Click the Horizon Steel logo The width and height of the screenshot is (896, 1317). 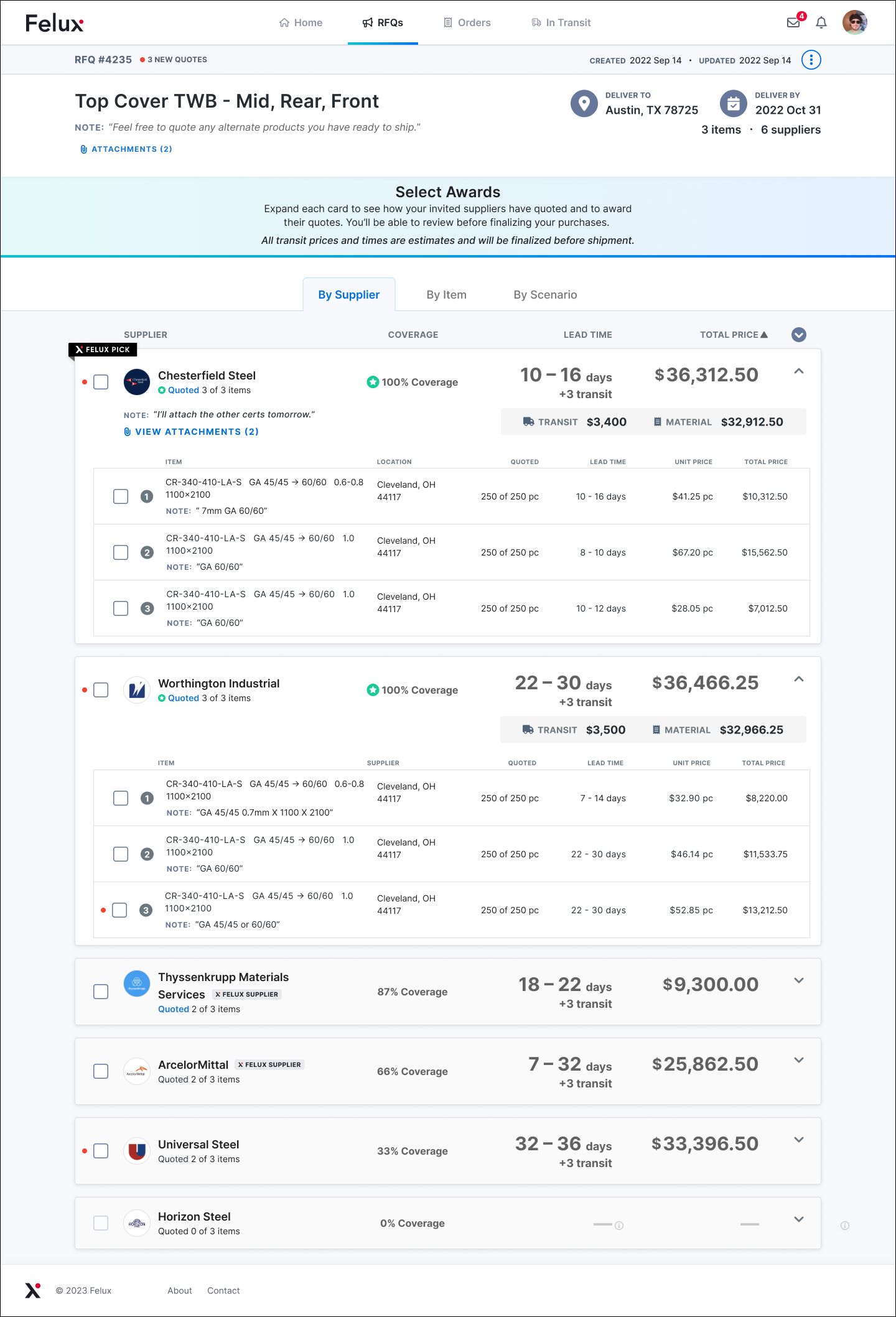click(x=137, y=1223)
